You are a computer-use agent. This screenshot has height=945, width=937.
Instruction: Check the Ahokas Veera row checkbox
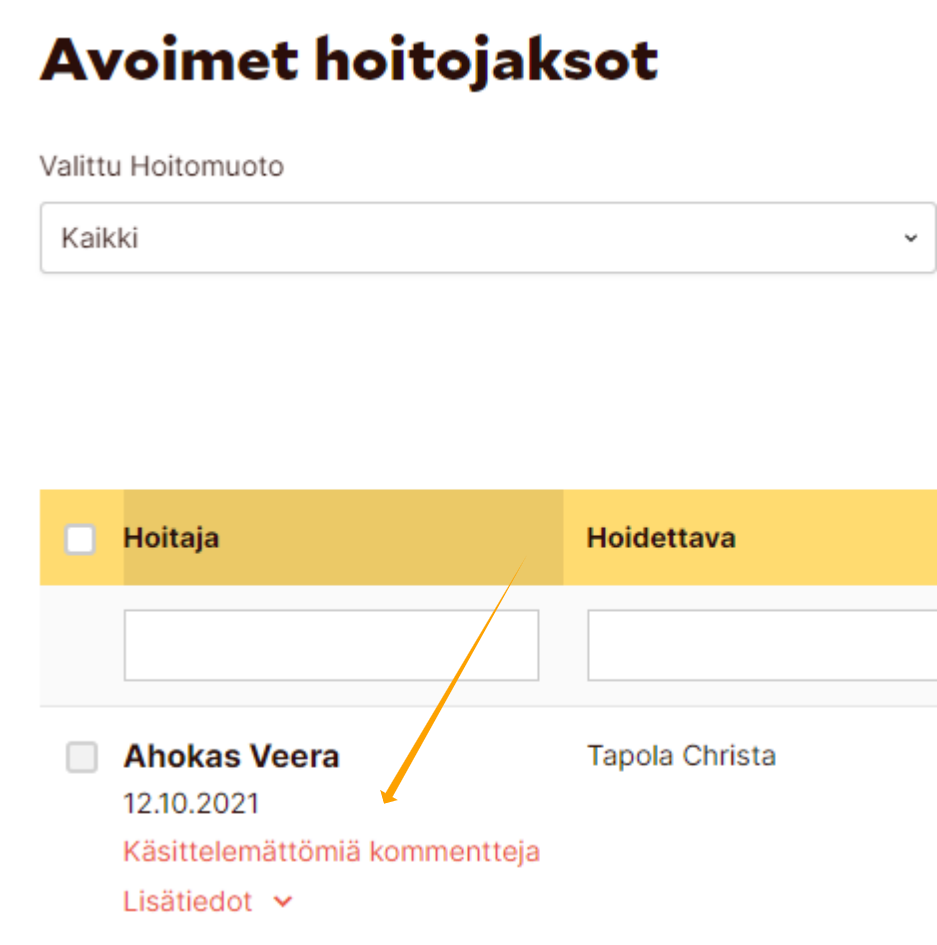pyautogui.click(x=82, y=757)
